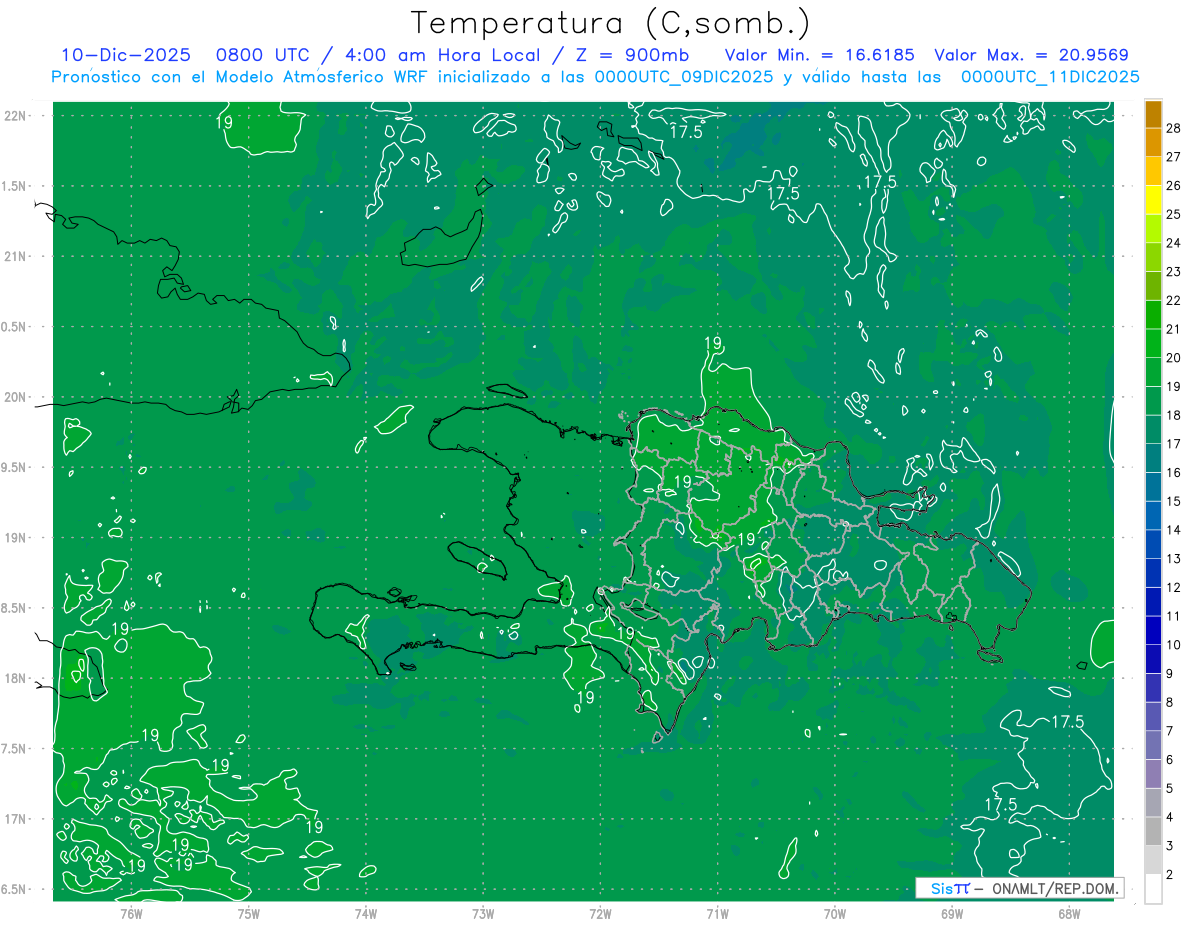Click the purple swatch between 6 and 7
Image resolution: width=1200 pixels, height=927 pixels.
[x=1153, y=746]
